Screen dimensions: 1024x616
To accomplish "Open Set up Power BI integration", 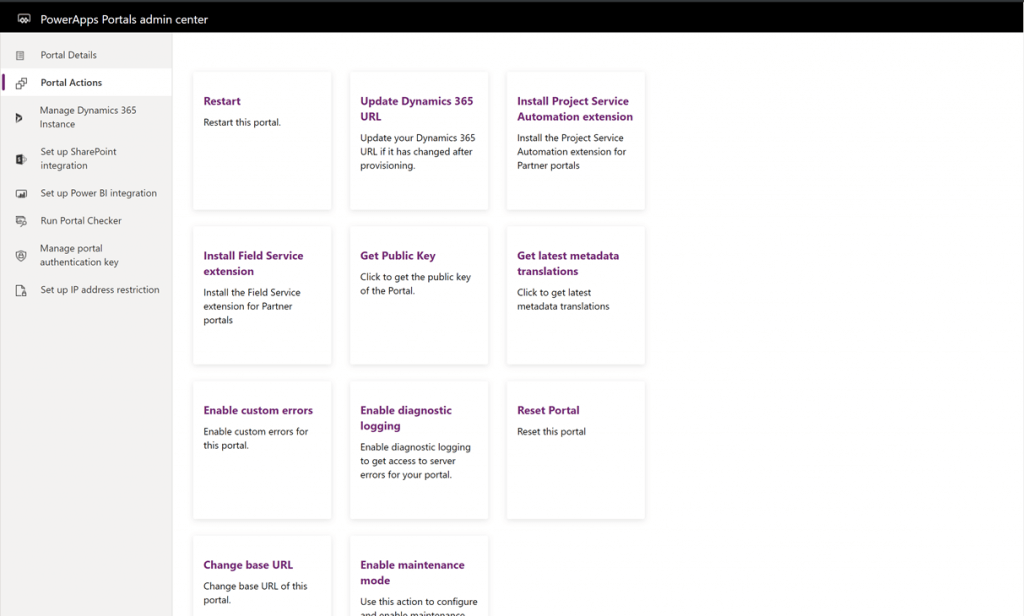I will [98, 193].
